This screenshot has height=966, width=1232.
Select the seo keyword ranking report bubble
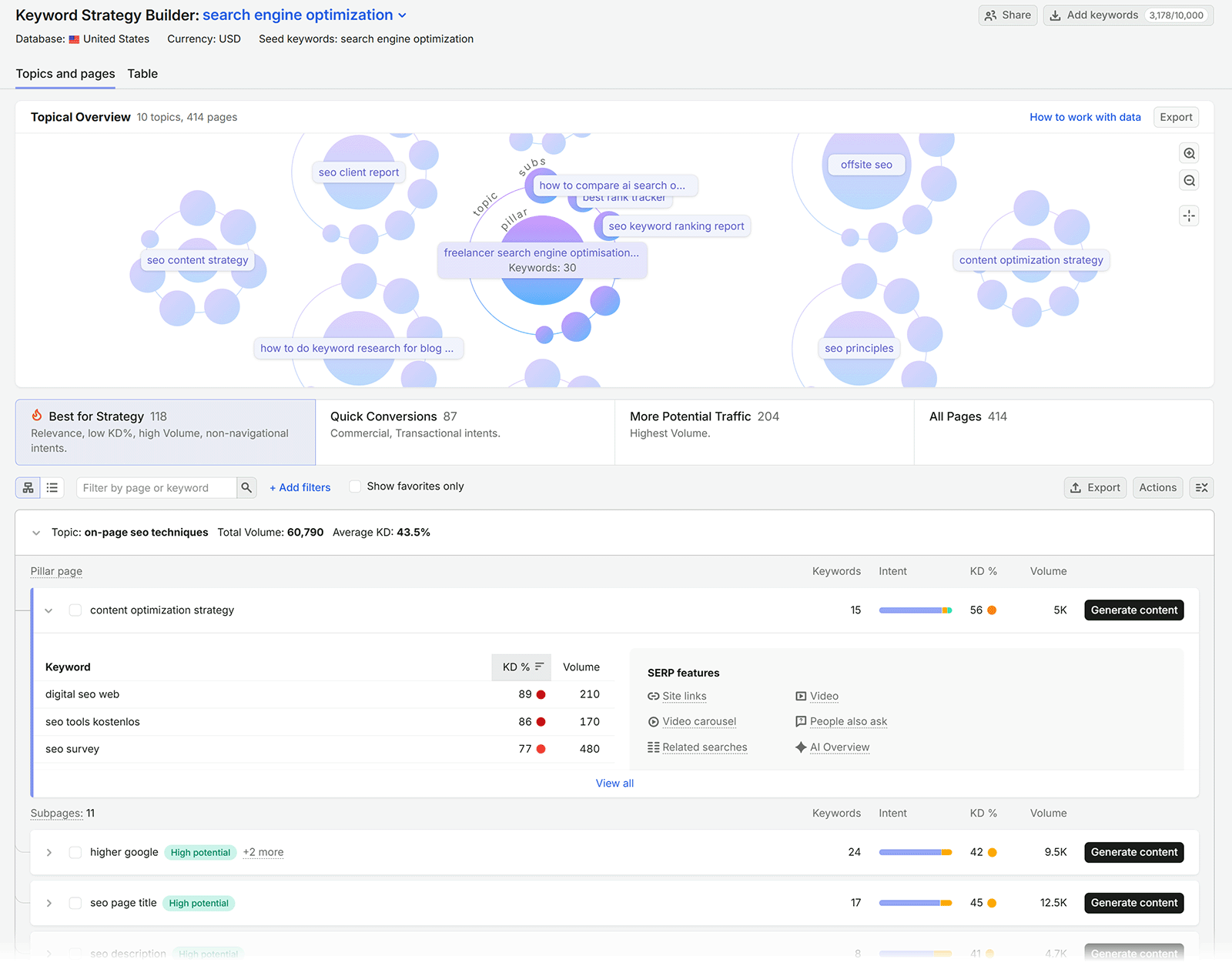(x=676, y=227)
